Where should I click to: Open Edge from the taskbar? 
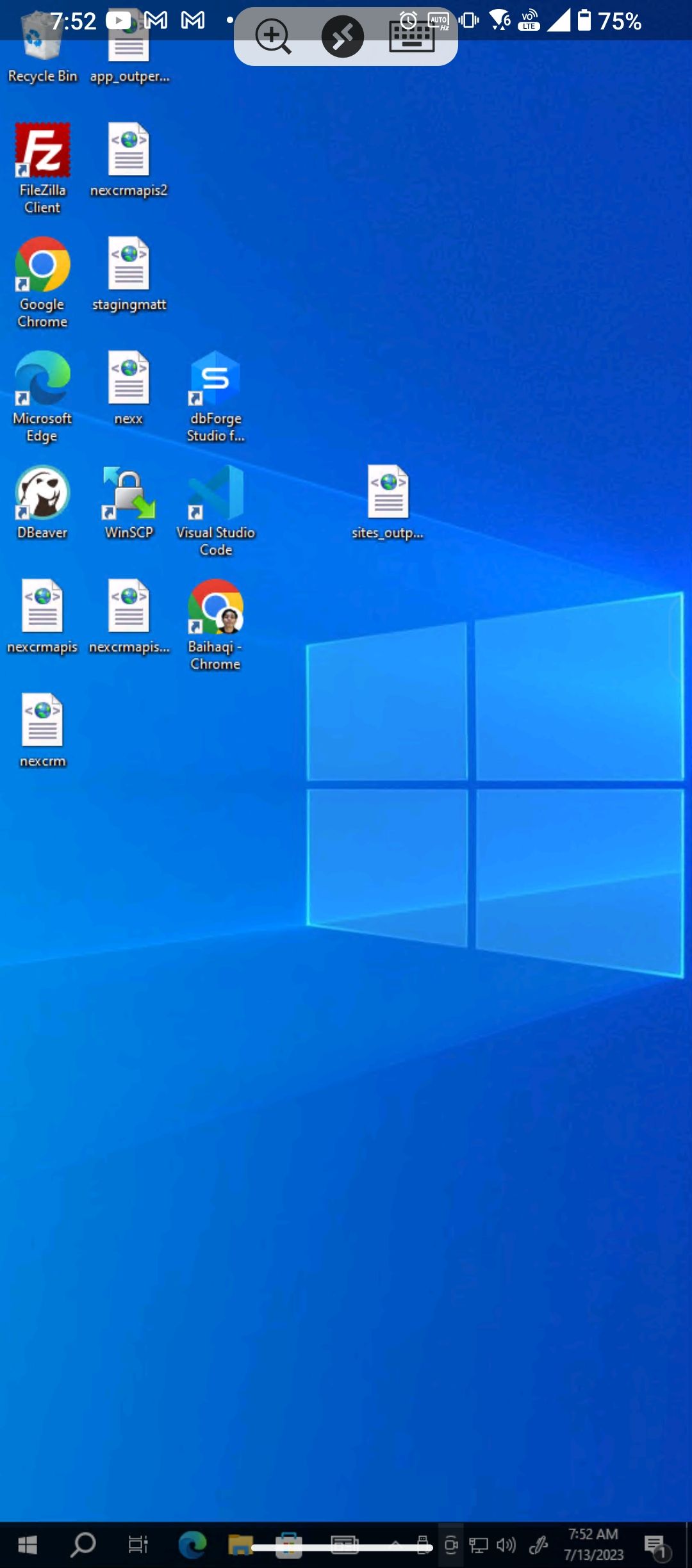click(192, 1545)
